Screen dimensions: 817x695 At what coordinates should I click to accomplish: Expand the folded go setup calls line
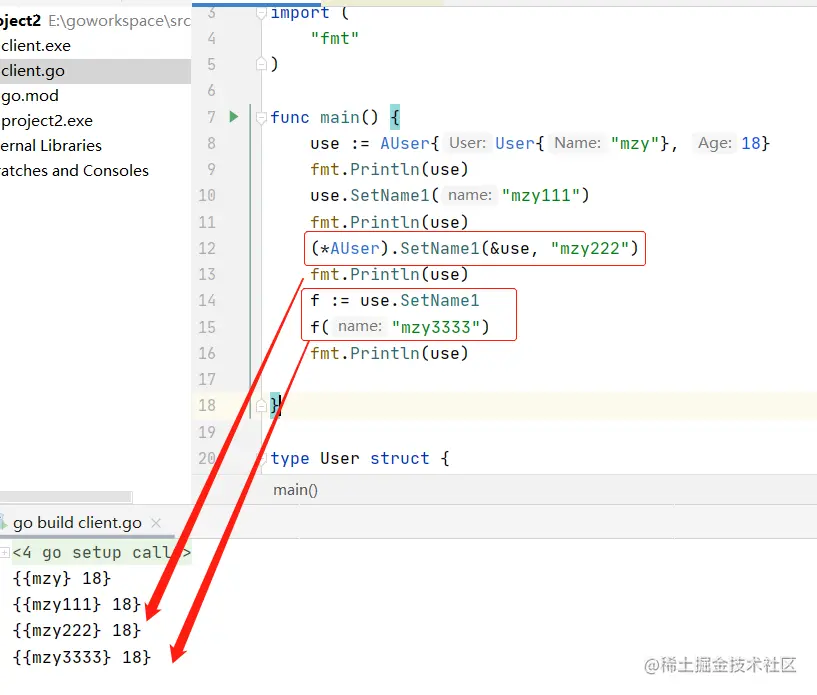(x=5, y=552)
